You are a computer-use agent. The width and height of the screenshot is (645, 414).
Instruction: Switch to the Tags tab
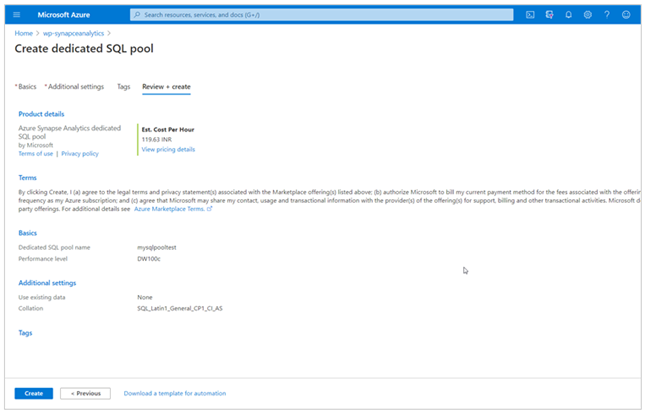pyautogui.click(x=123, y=87)
